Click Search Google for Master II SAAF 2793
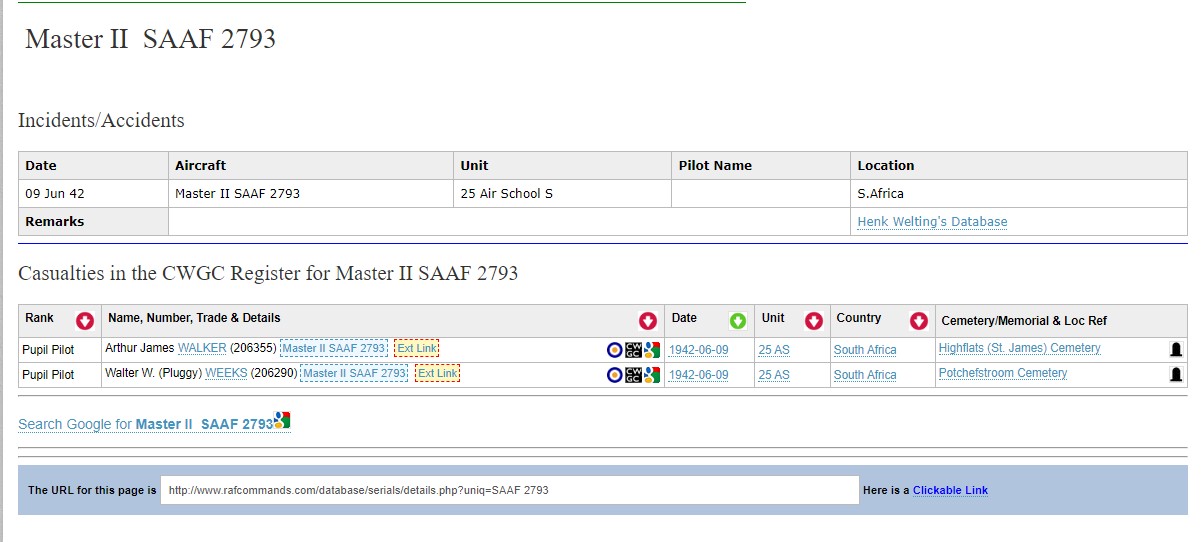This screenshot has height=542, width=1201. 145,424
